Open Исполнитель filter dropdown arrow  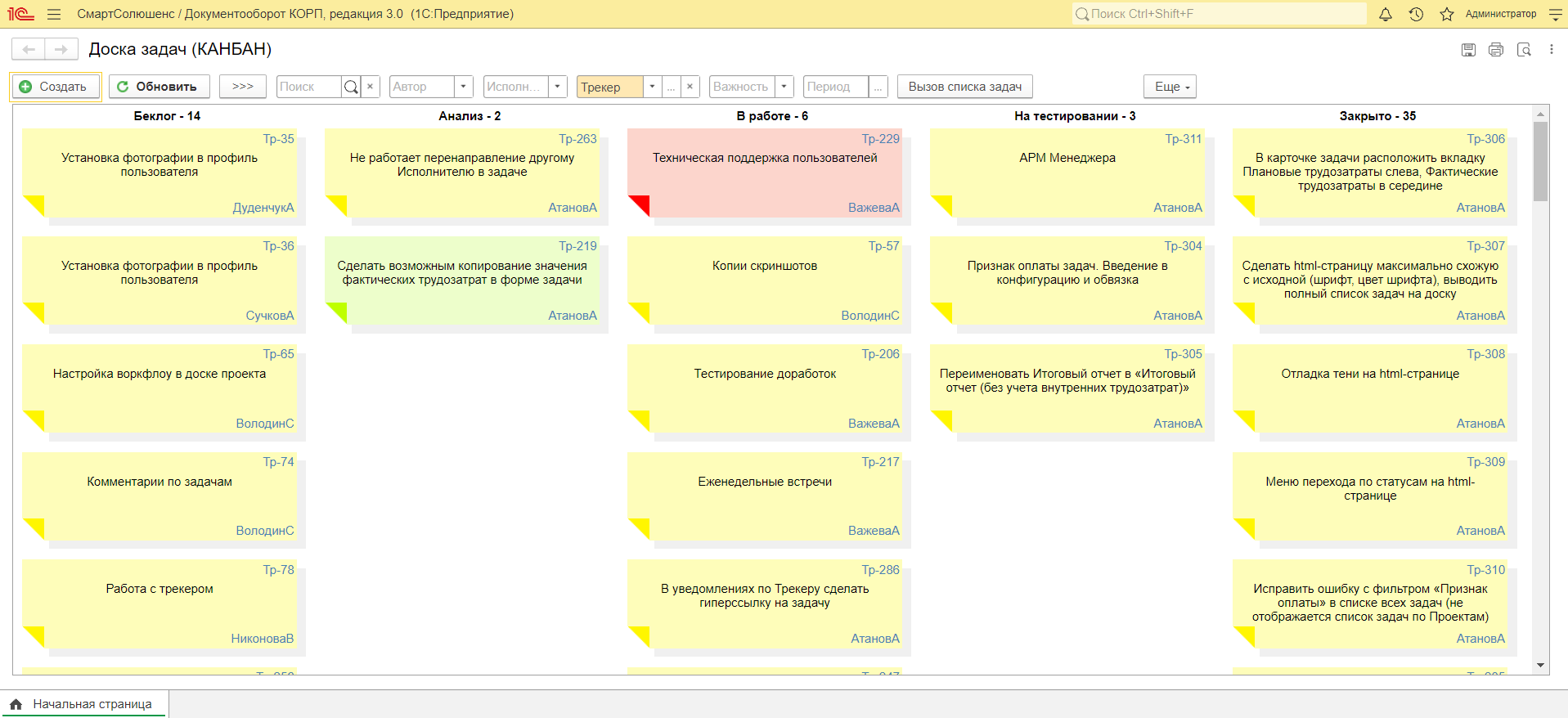click(558, 87)
